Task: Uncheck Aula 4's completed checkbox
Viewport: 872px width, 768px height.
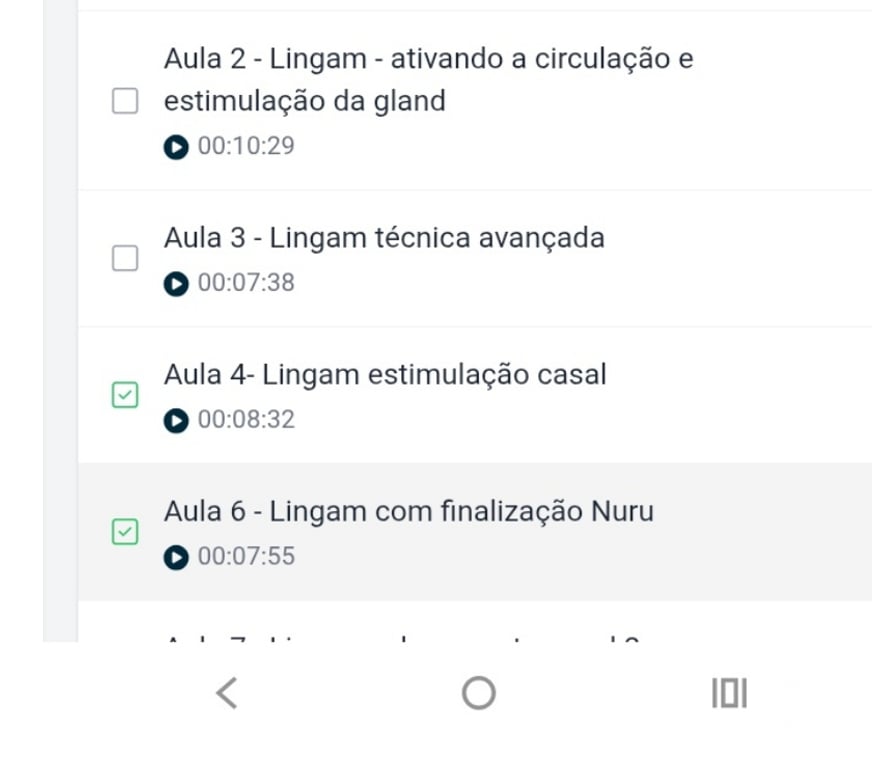Action: (124, 396)
